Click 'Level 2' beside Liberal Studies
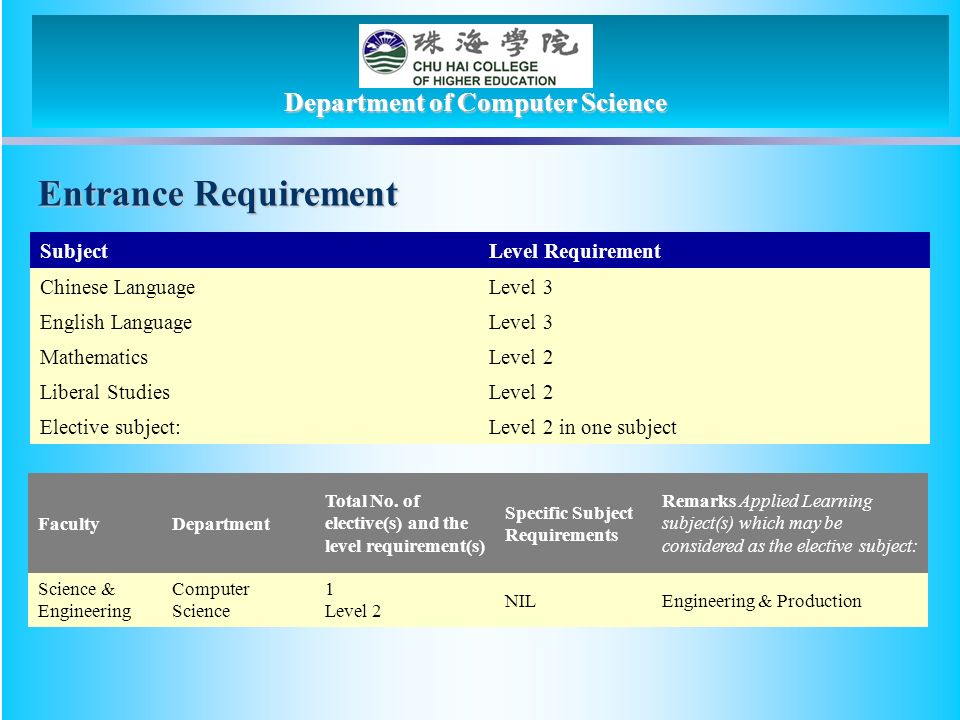 click(520, 392)
